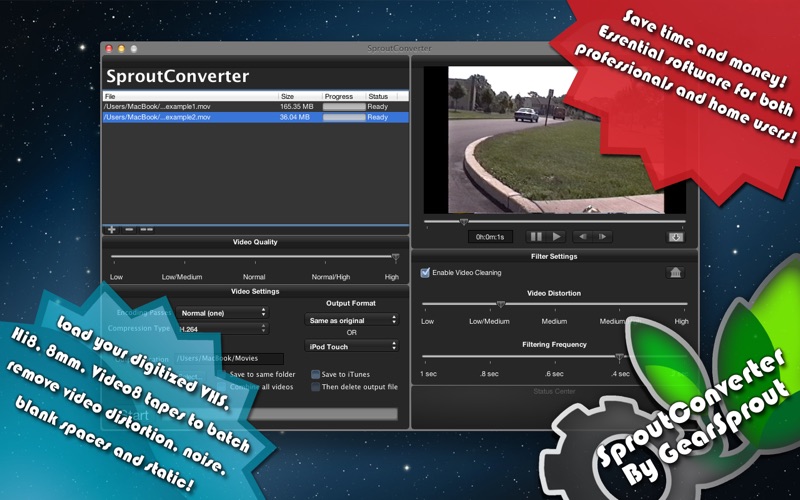Viewport: 800px width, 500px height.
Task: Click the Ready status of example2.mov
Action: click(378, 117)
